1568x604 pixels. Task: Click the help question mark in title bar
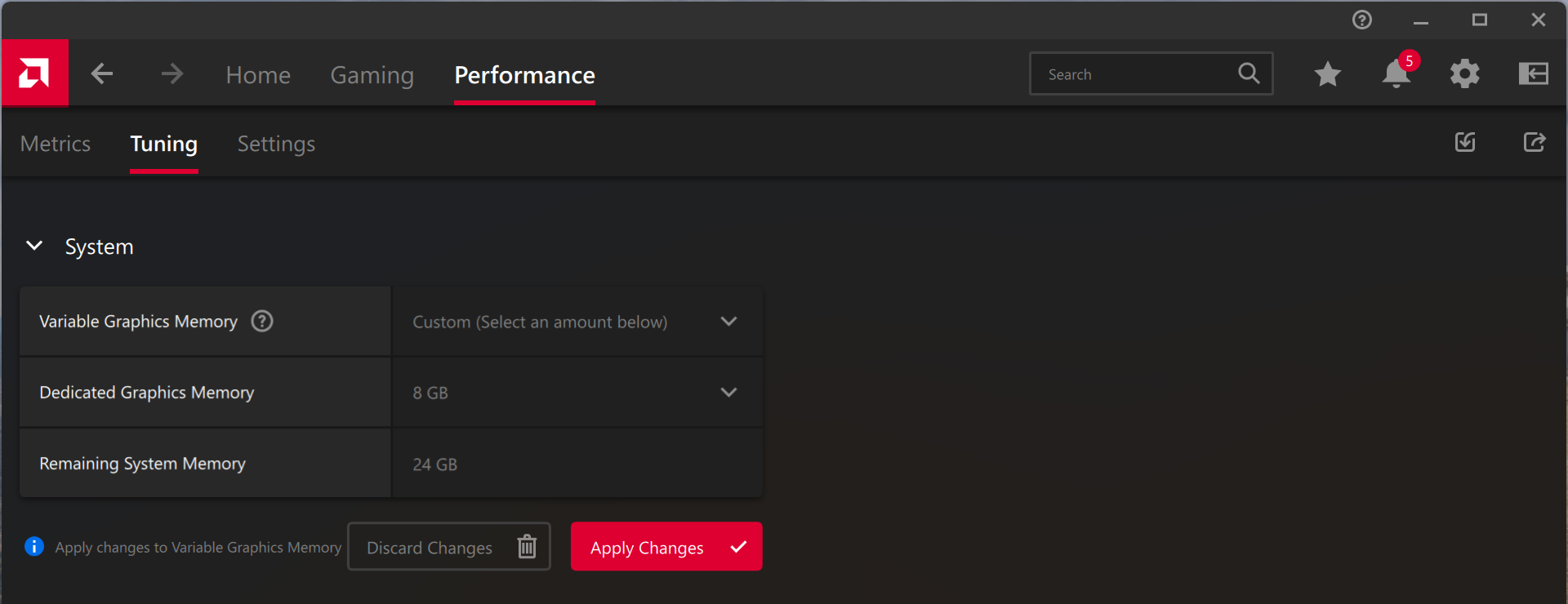[1361, 20]
